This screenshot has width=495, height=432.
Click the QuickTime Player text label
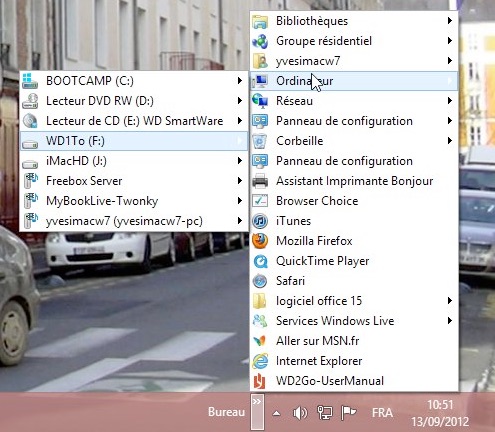323,261
